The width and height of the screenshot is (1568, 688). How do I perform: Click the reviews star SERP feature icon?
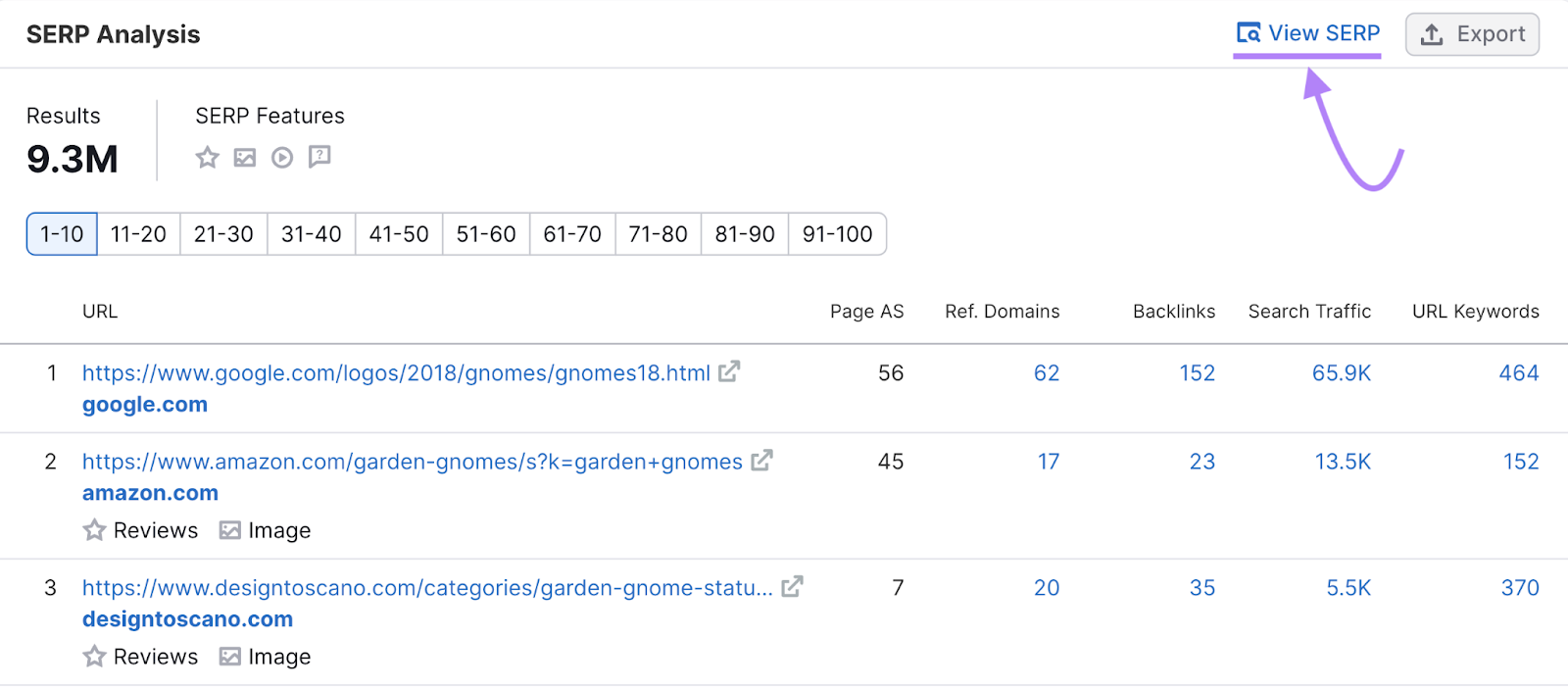click(x=207, y=157)
